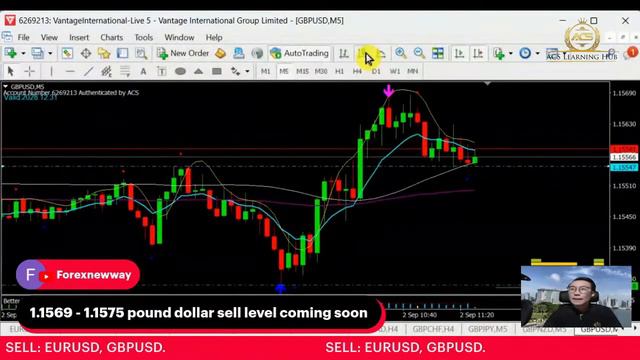This screenshot has height=360, width=640.
Task: Open the Strategy Tester icon
Action: [141, 53]
